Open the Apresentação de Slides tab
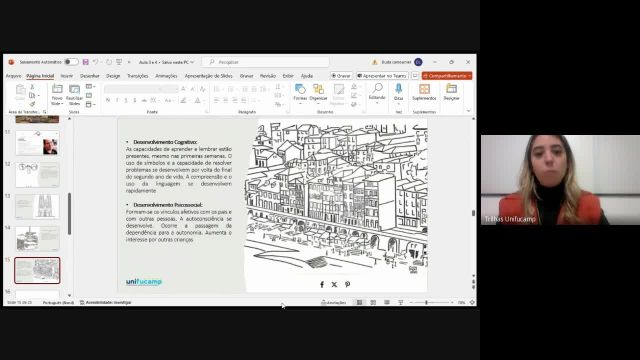Image resolution: width=640 pixels, height=360 pixels. coord(208,76)
